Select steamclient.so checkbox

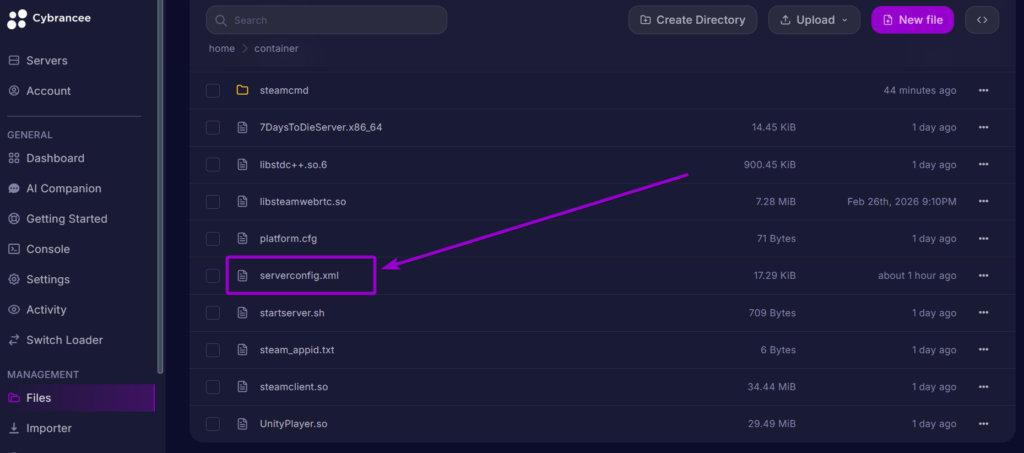click(x=213, y=387)
